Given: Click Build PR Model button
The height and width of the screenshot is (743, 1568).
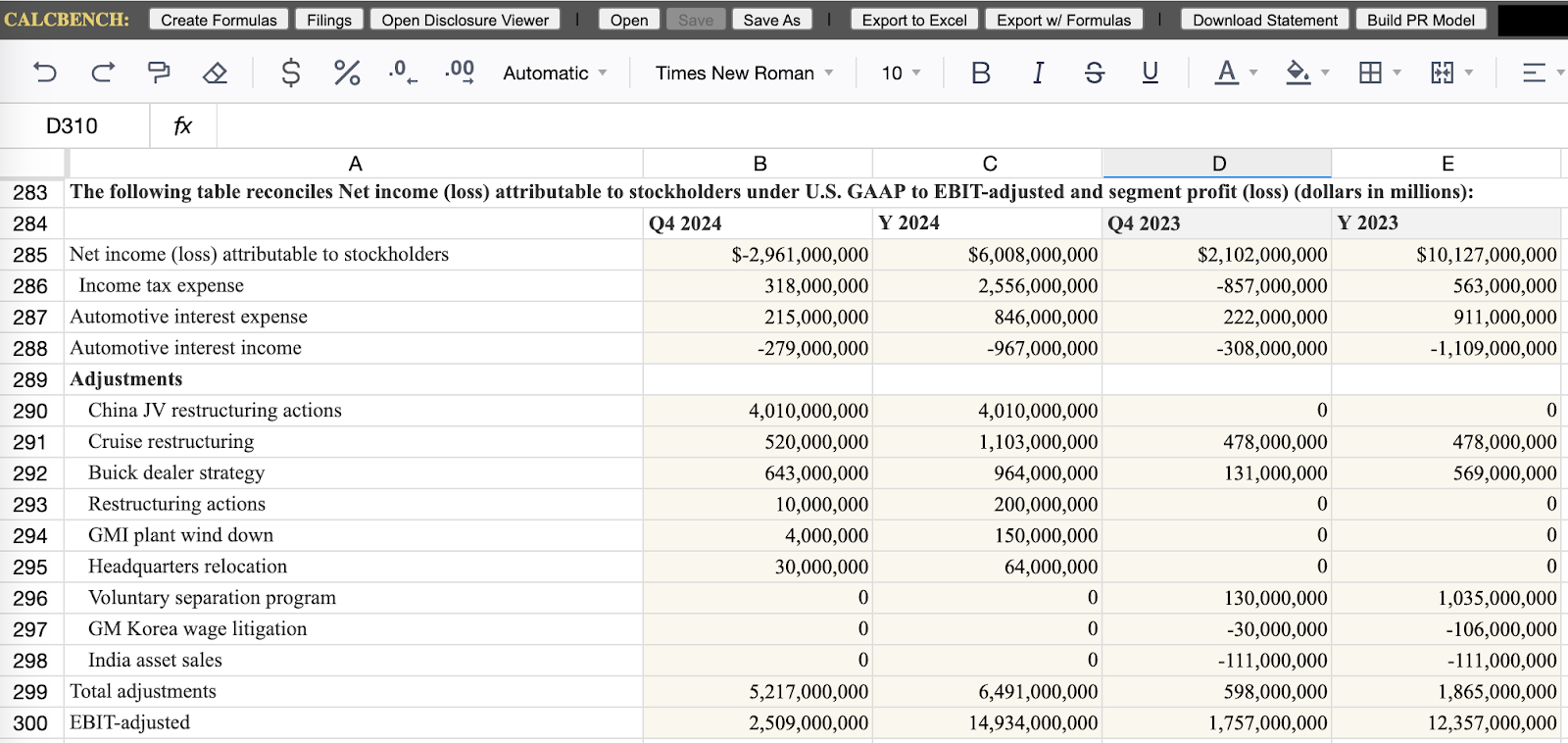Looking at the screenshot, I should tap(1421, 20).
